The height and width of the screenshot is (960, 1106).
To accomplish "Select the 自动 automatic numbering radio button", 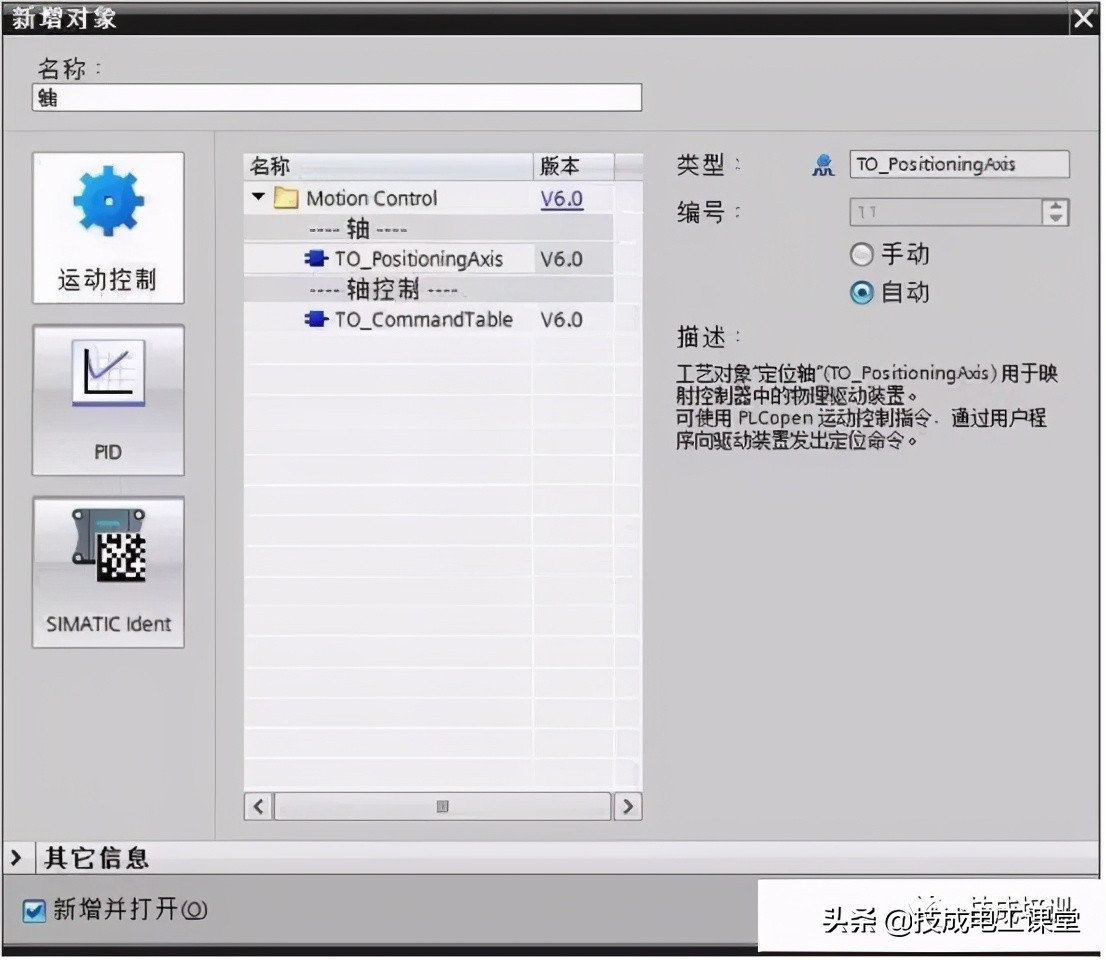I will tap(862, 292).
